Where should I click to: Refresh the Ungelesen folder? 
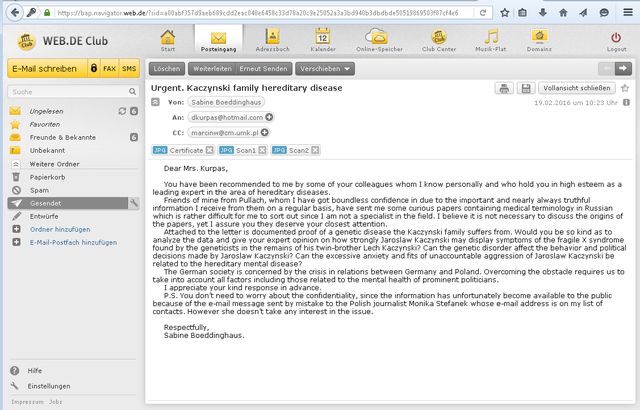pos(120,111)
